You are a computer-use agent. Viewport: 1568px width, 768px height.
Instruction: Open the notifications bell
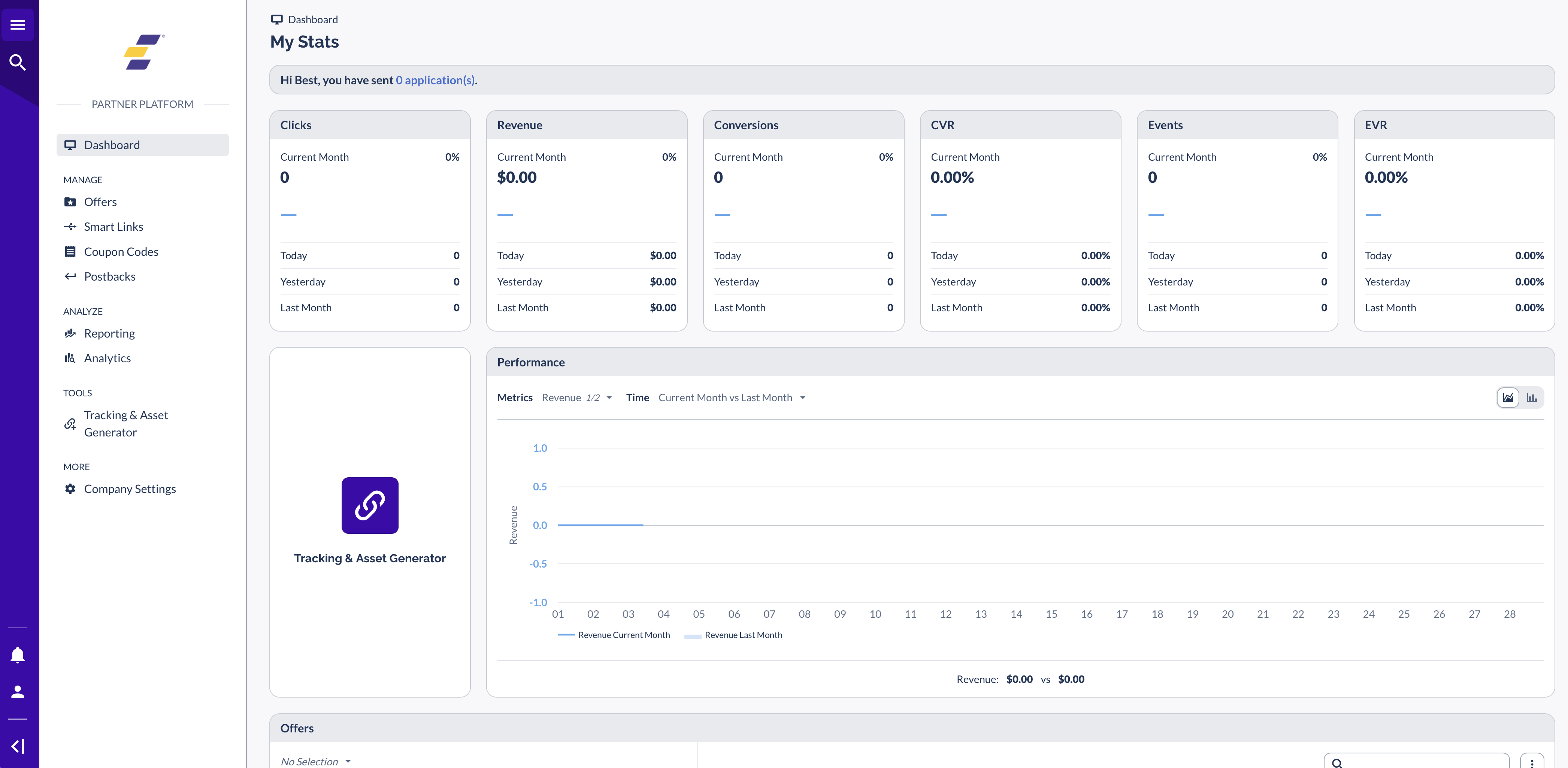click(18, 654)
